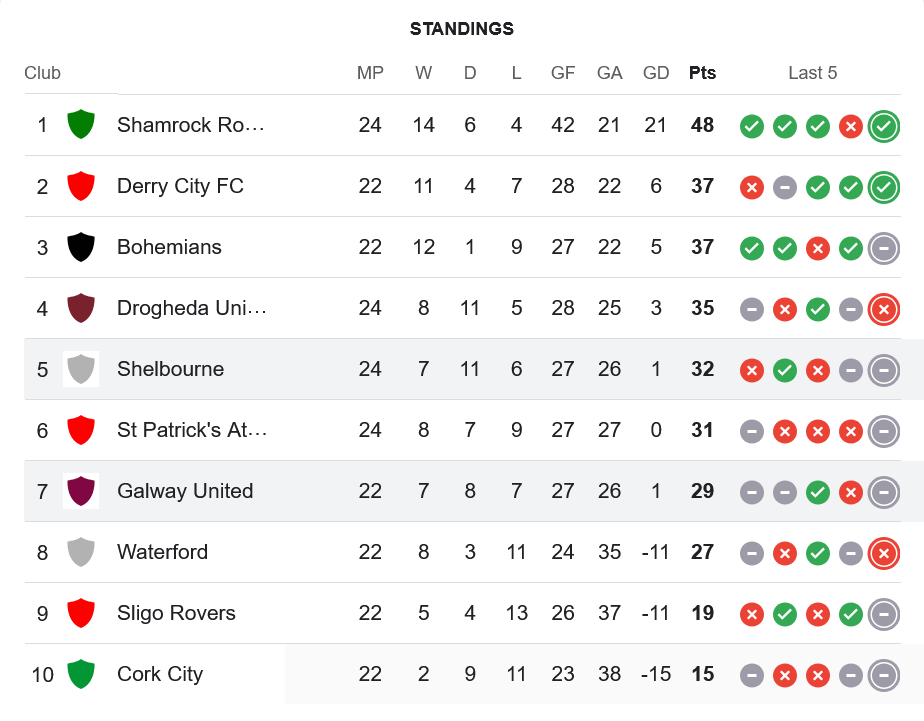Click the Drogheda United maroon crest
The image size is (924, 721).
coord(80,308)
